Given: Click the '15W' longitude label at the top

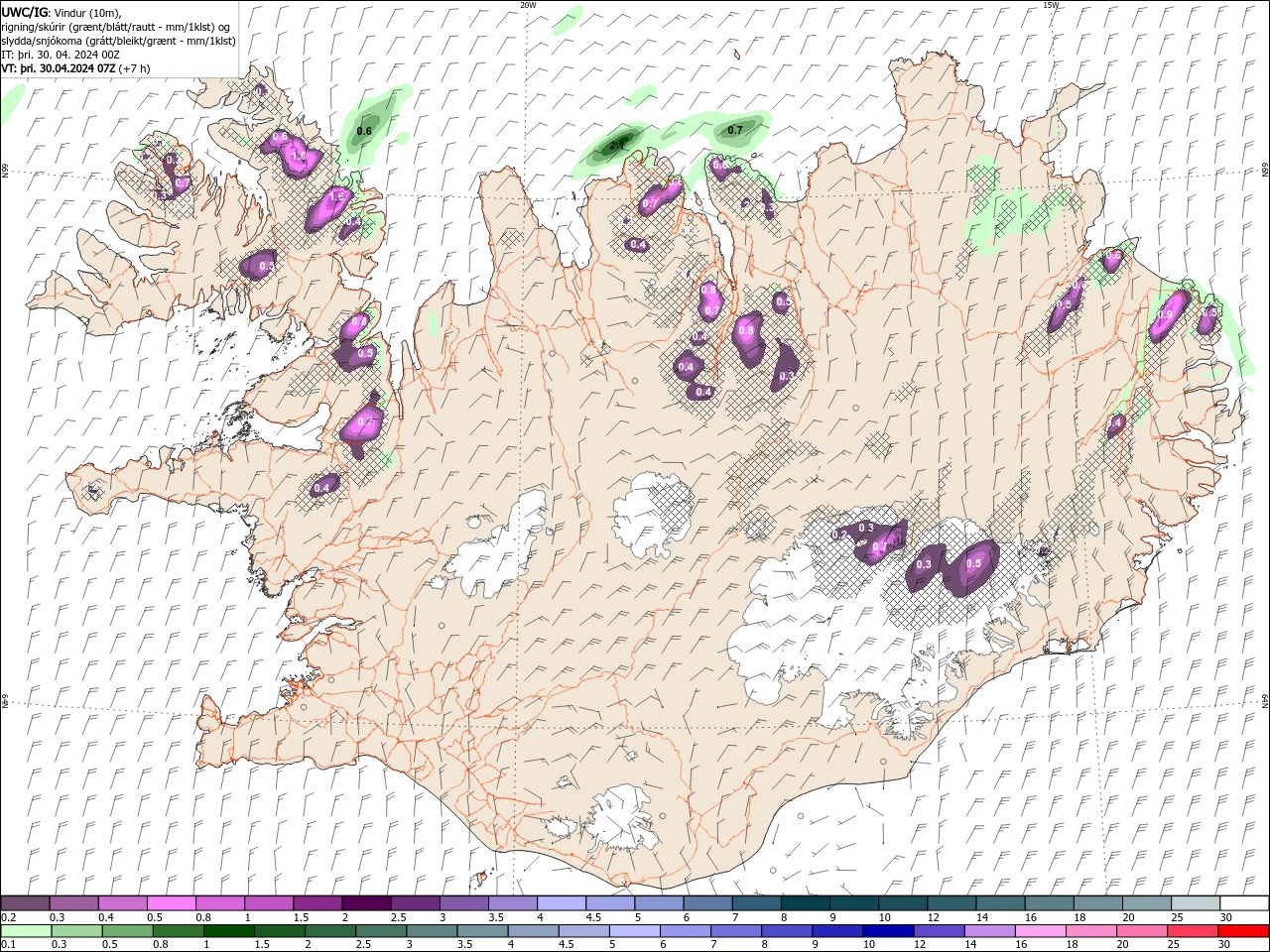Looking at the screenshot, I should pyautogui.click(x=1051, y=5).
